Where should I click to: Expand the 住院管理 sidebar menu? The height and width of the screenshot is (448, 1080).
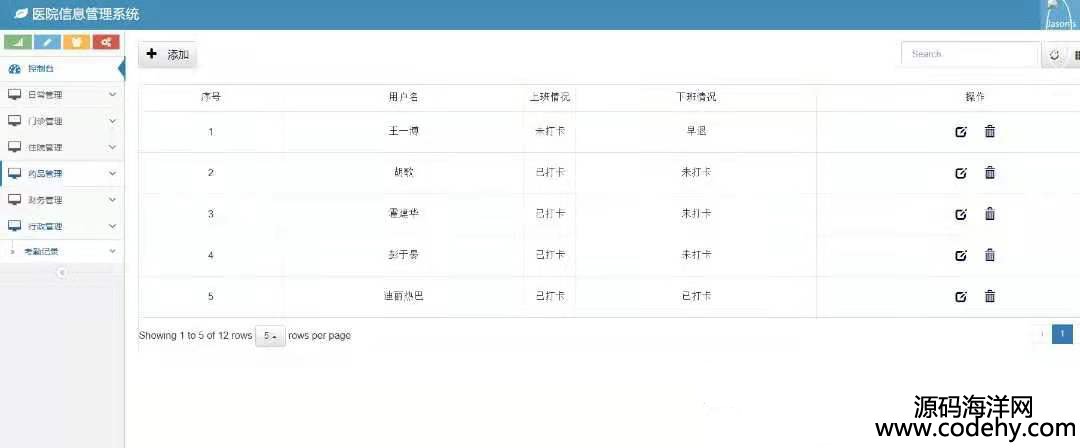[x=62, y=147]
